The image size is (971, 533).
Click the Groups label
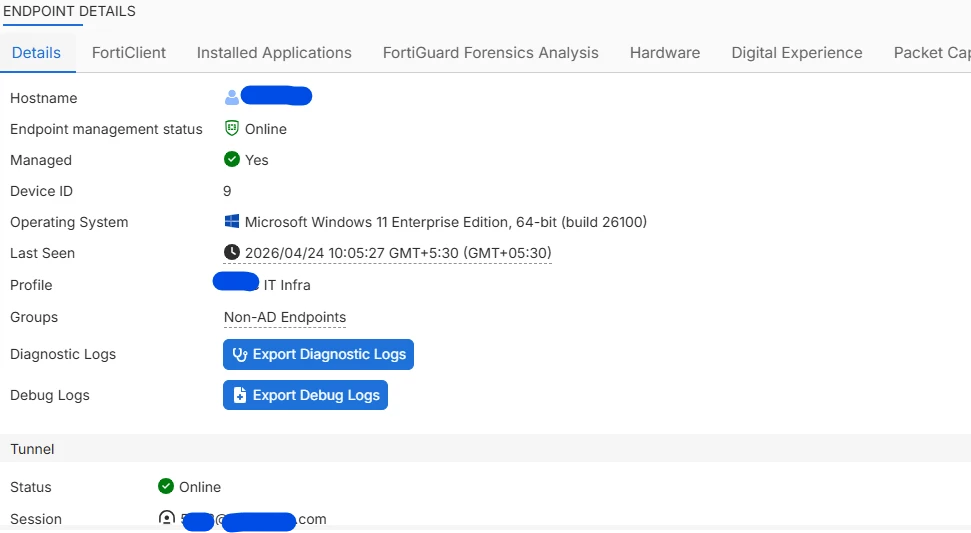point(34,317)
